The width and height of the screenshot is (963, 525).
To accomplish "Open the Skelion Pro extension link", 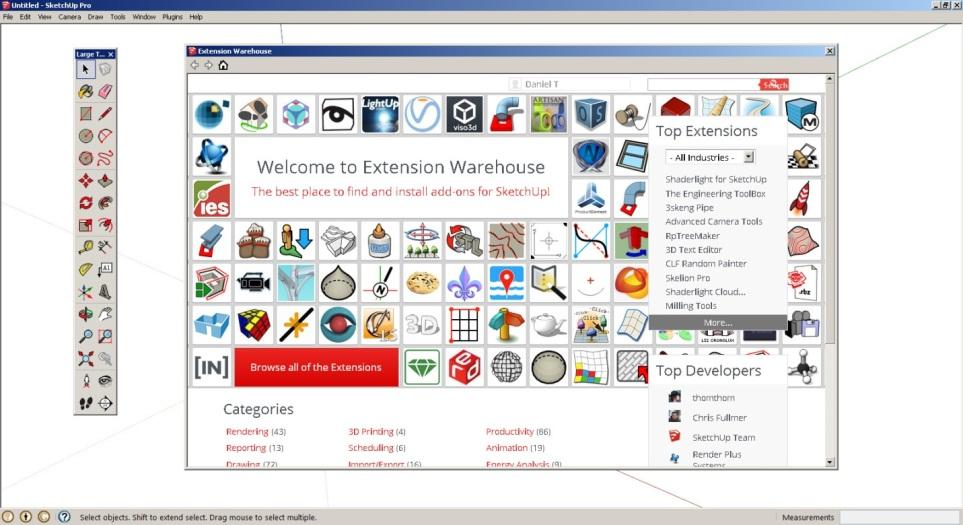I will tap(688, 278).
